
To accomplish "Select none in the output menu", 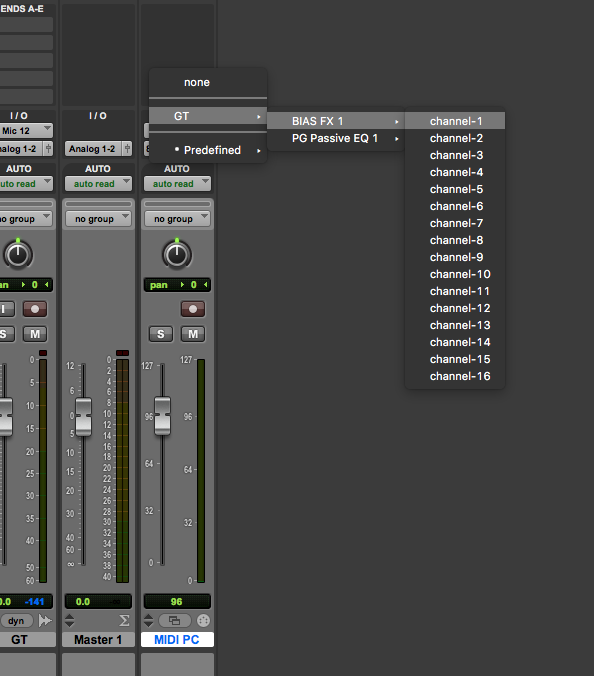I will click(x=208, y=82).
